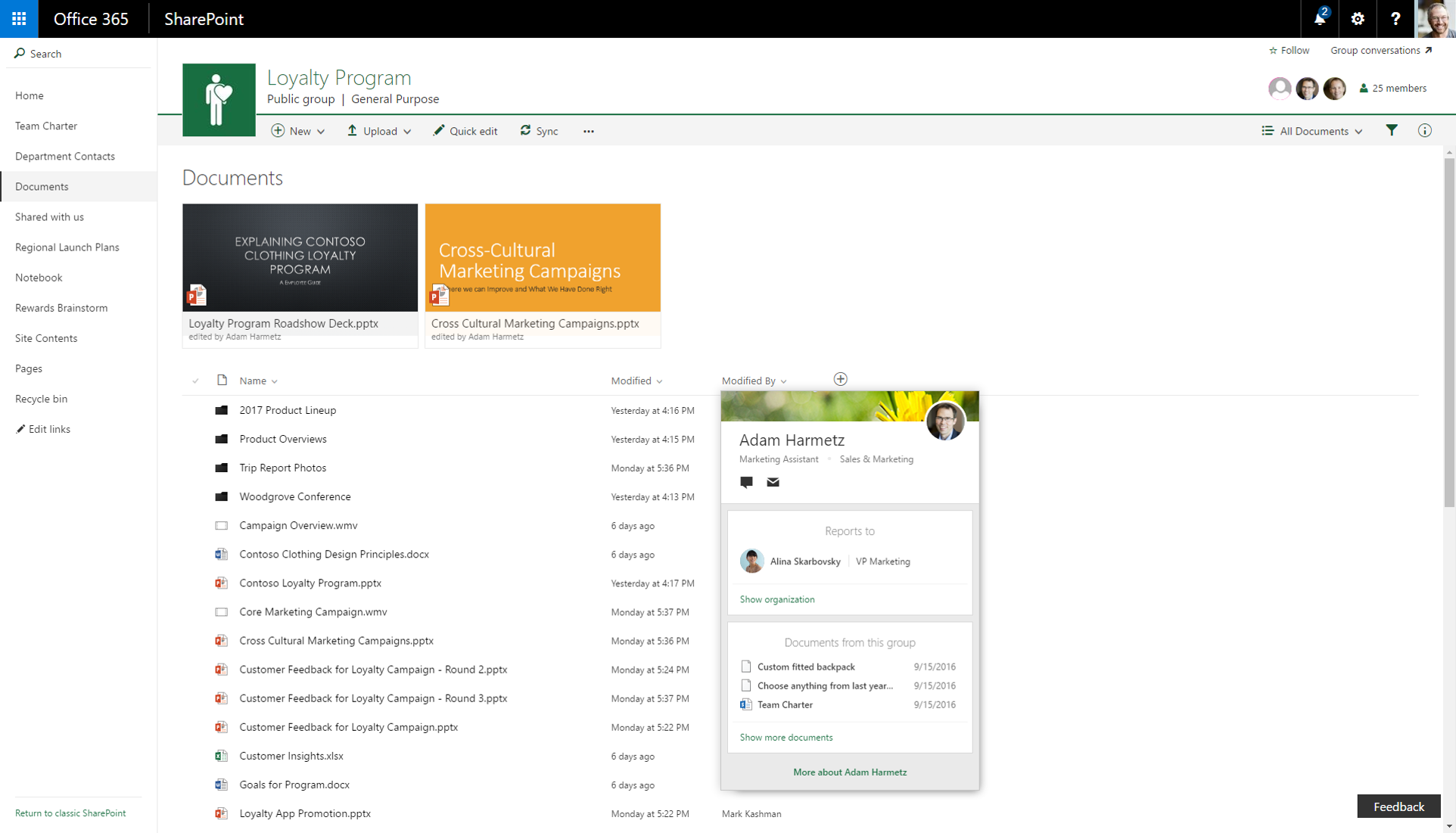The height and width of the screenshot is (833, 1456).
Task: Open Product Overviews folder
Action: (283, 439)
